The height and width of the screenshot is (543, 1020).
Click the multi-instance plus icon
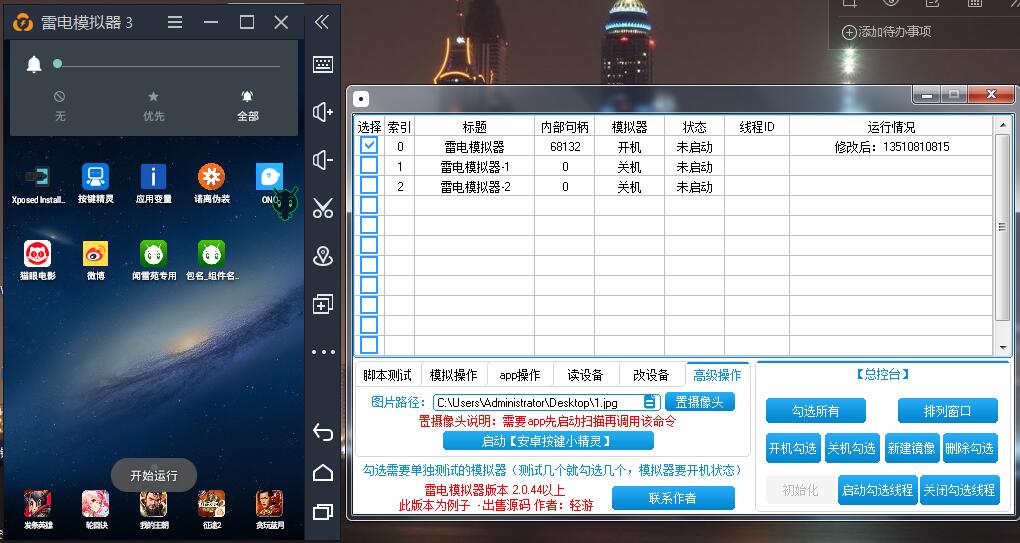tap(323, 304)
